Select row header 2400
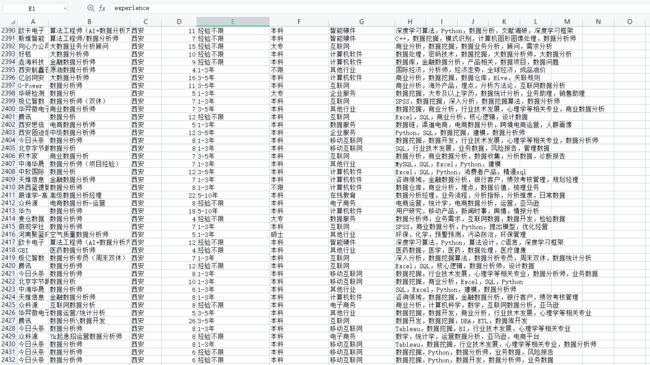 tap(8, 109)
